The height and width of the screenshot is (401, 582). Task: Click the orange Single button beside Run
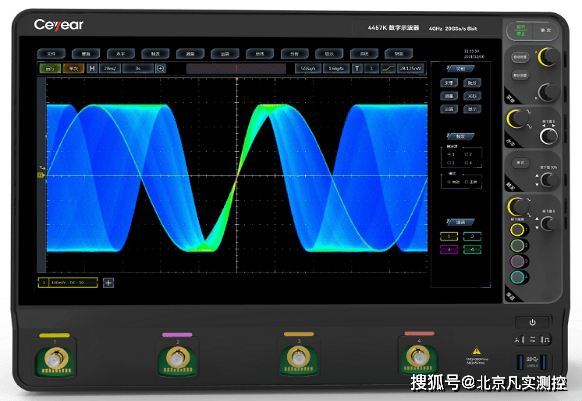pos(73,68)
